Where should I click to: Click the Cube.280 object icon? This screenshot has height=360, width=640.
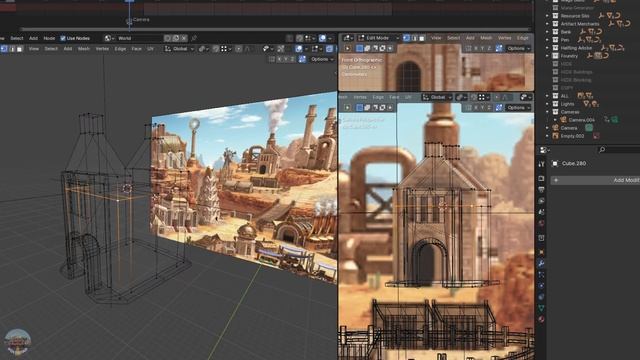555,163
